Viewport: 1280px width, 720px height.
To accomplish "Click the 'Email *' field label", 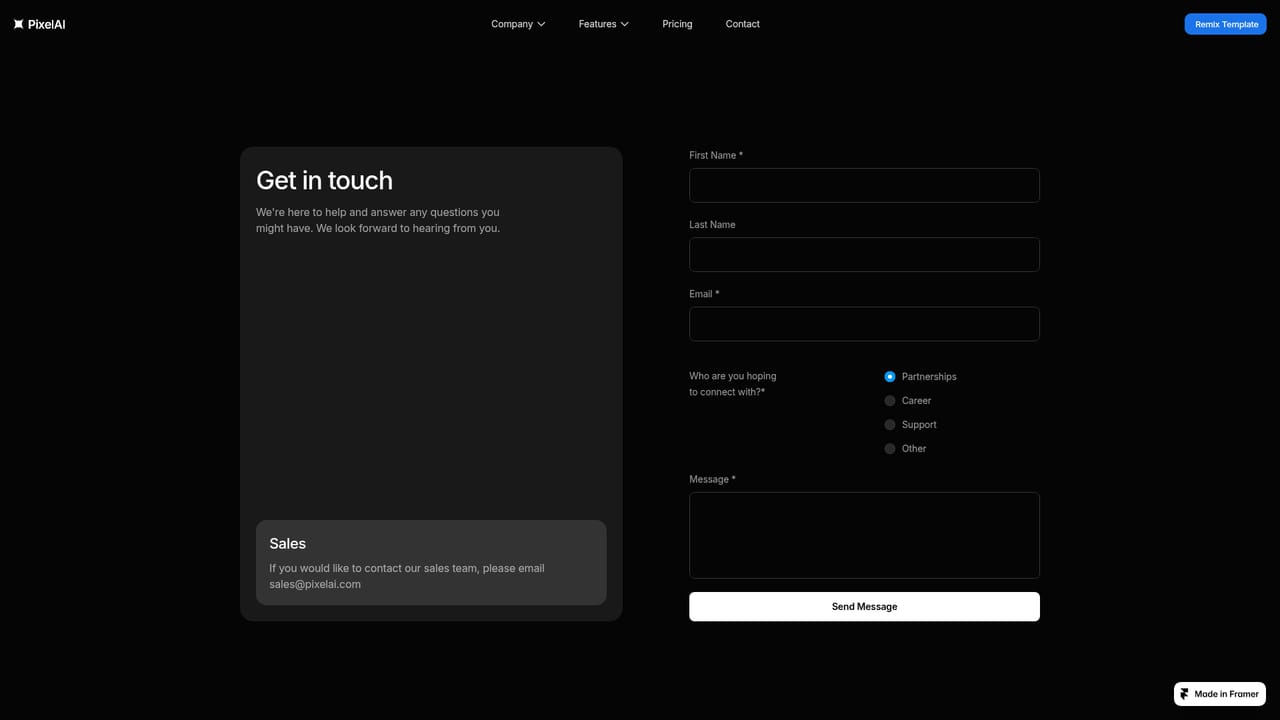I will pyautogui.click(x=704, y=294).
